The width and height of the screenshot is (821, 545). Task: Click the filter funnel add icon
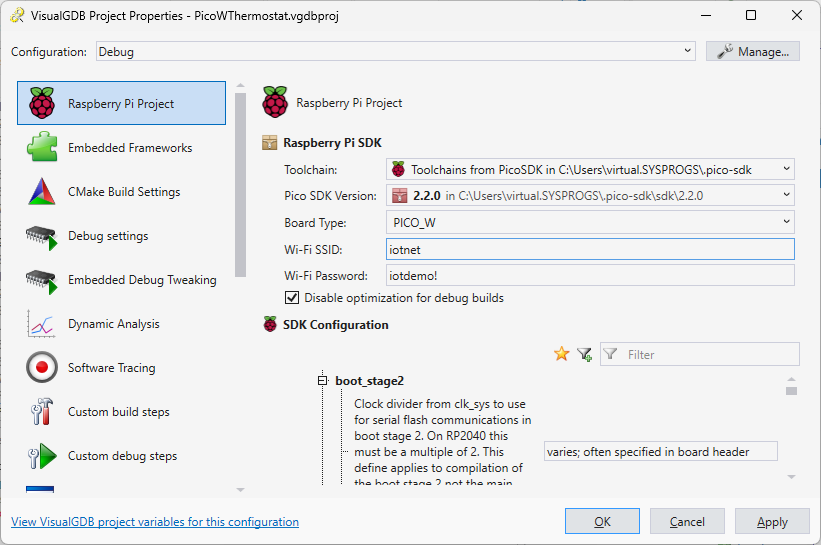coord(584,354)
